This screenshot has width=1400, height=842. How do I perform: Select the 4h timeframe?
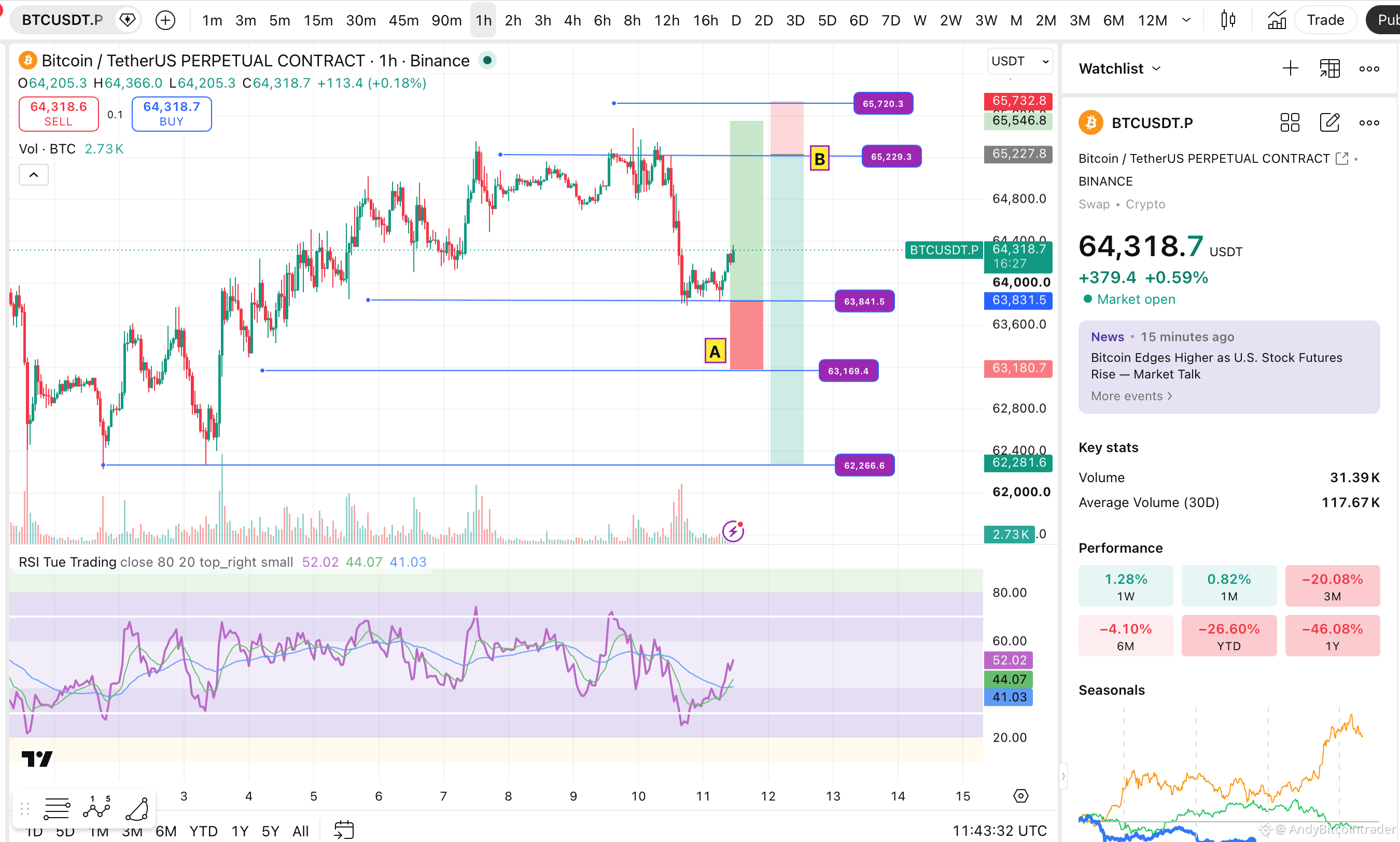pos(572,20)
